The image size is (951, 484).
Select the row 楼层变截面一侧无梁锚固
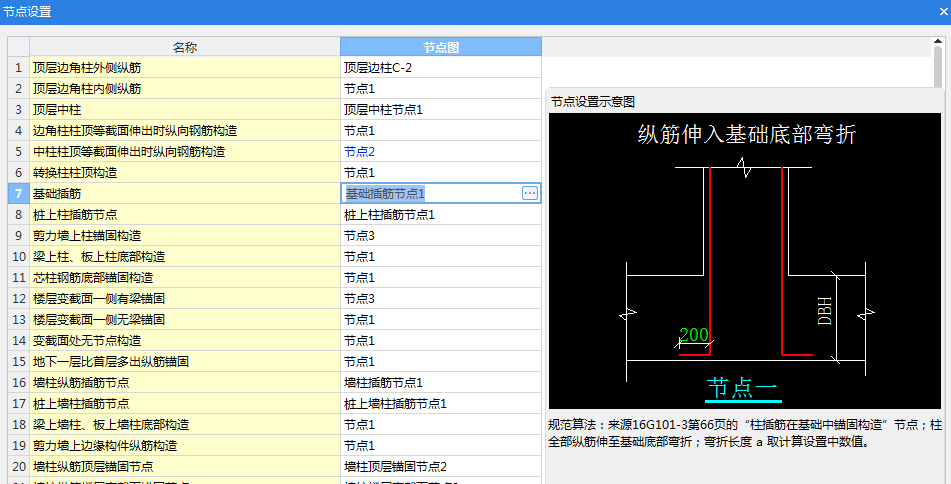pos(185,320)
